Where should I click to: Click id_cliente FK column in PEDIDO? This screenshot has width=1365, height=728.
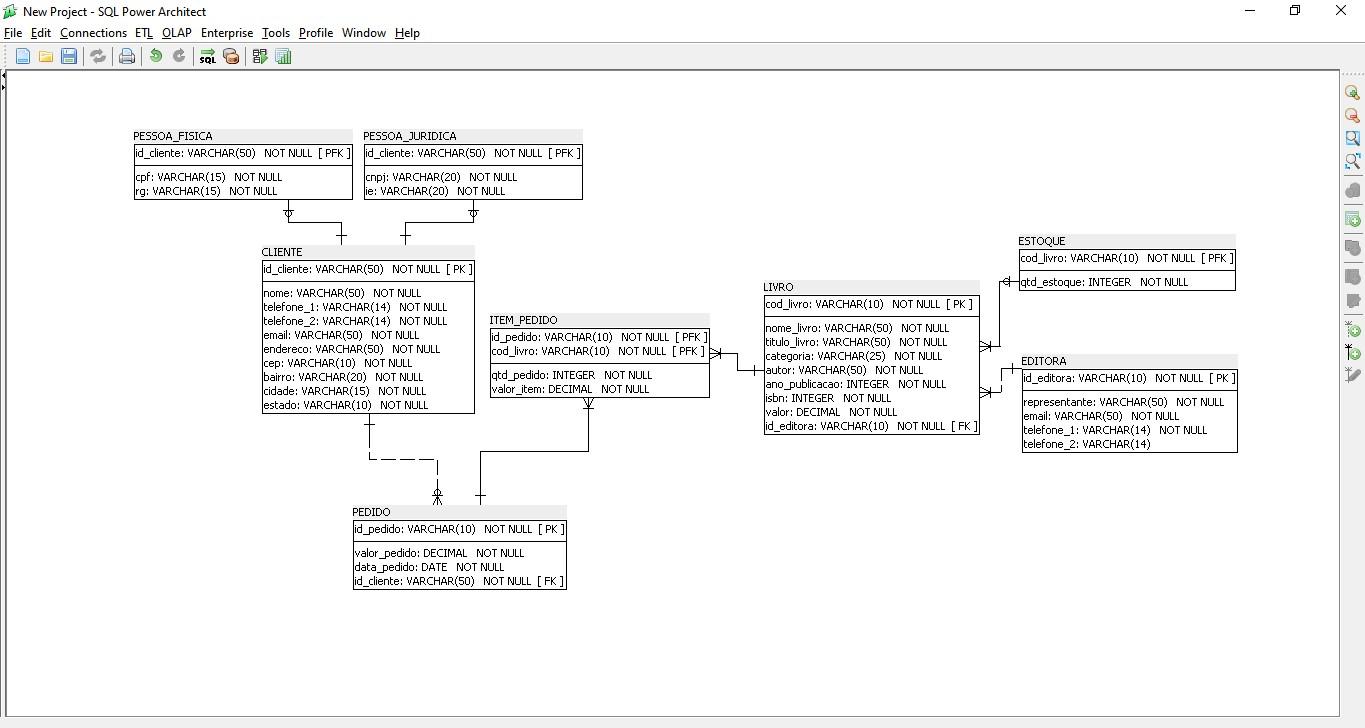click(459, 581)
